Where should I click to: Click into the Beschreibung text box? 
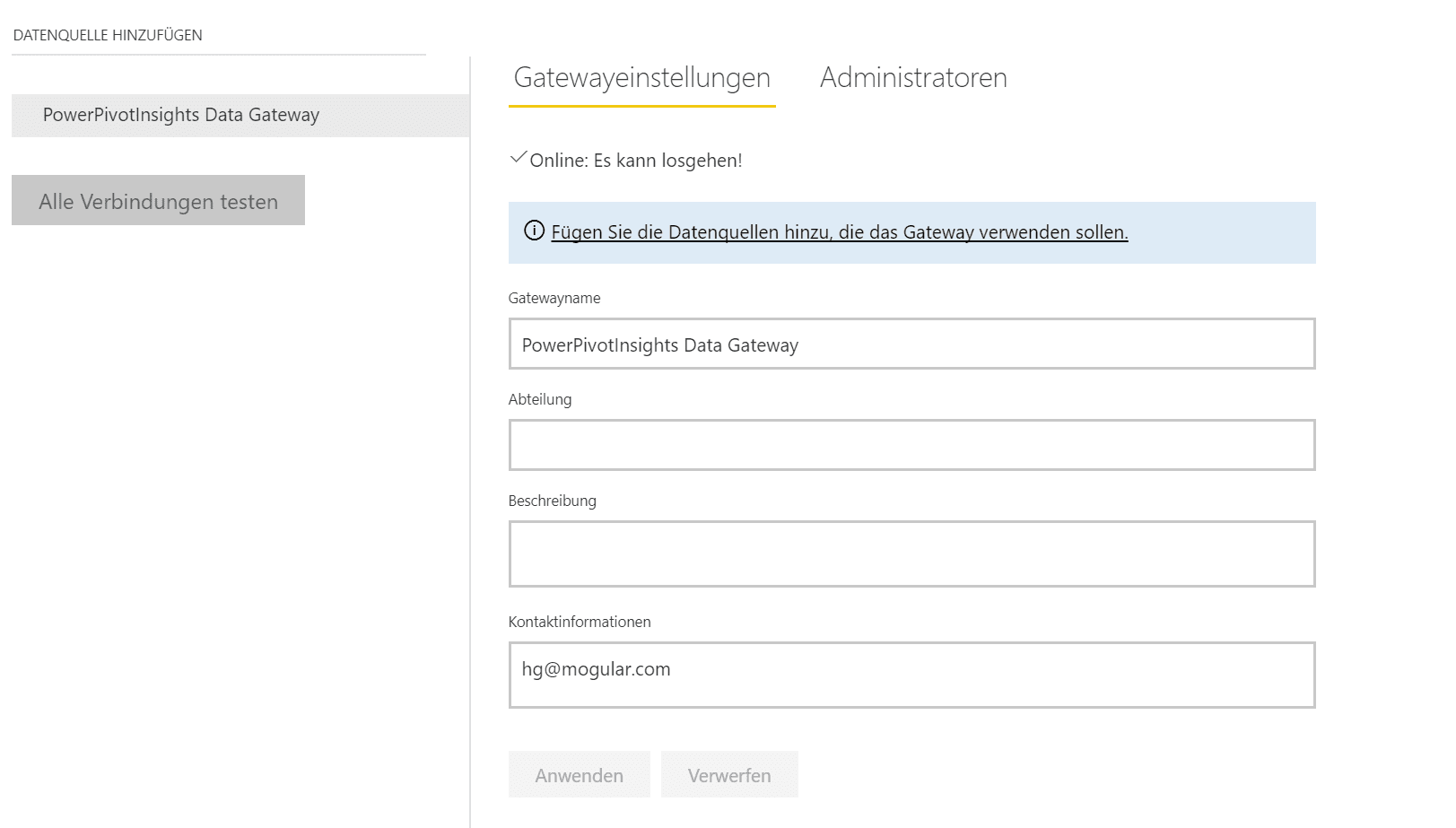pos(911,554)
